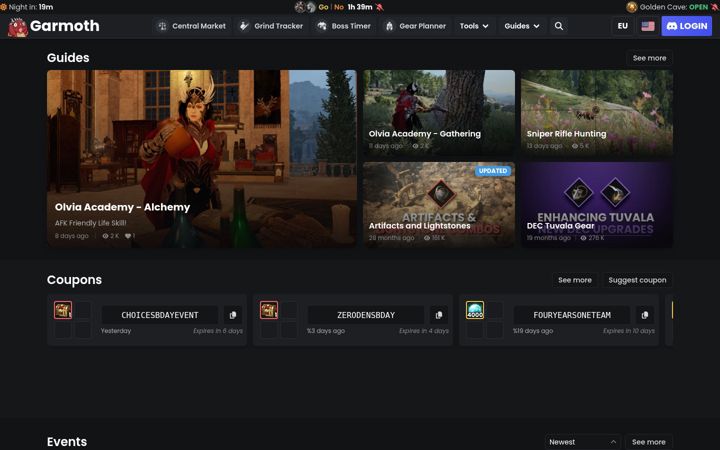
Task: Click the 'Expires in 6 days' text
Action: [218, 331]
